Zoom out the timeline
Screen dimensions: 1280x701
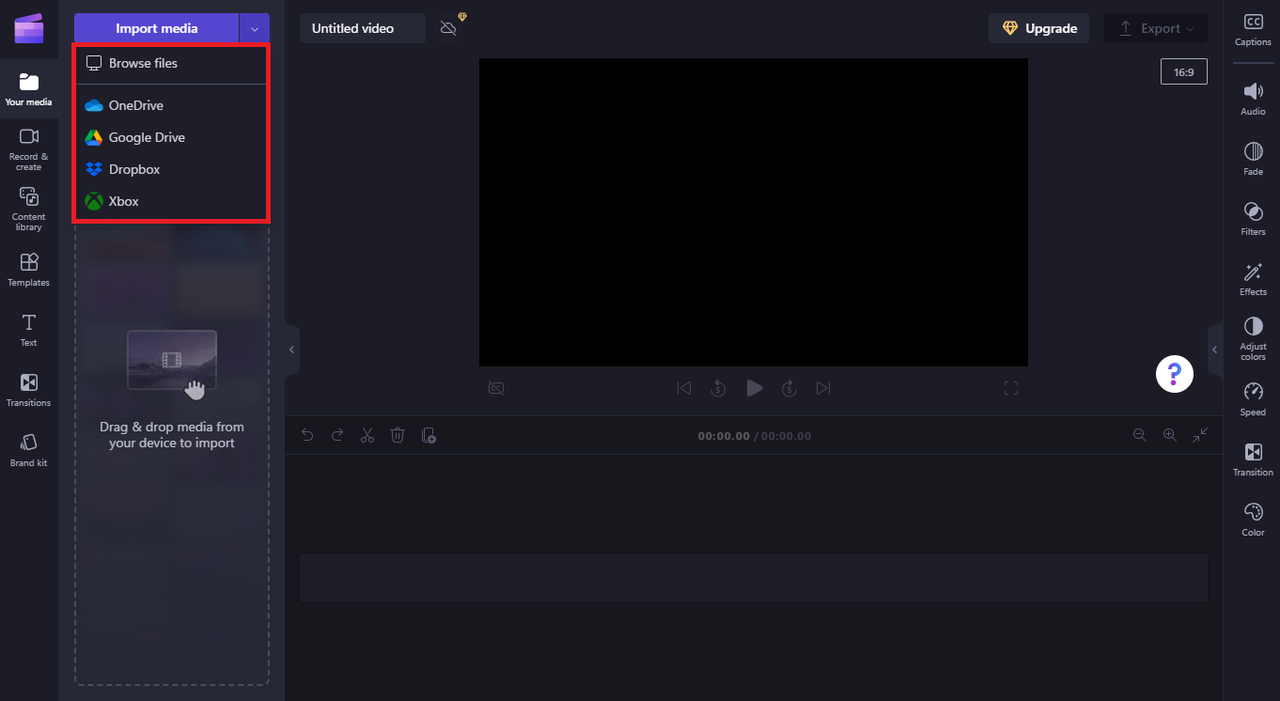click(1139, 435)
